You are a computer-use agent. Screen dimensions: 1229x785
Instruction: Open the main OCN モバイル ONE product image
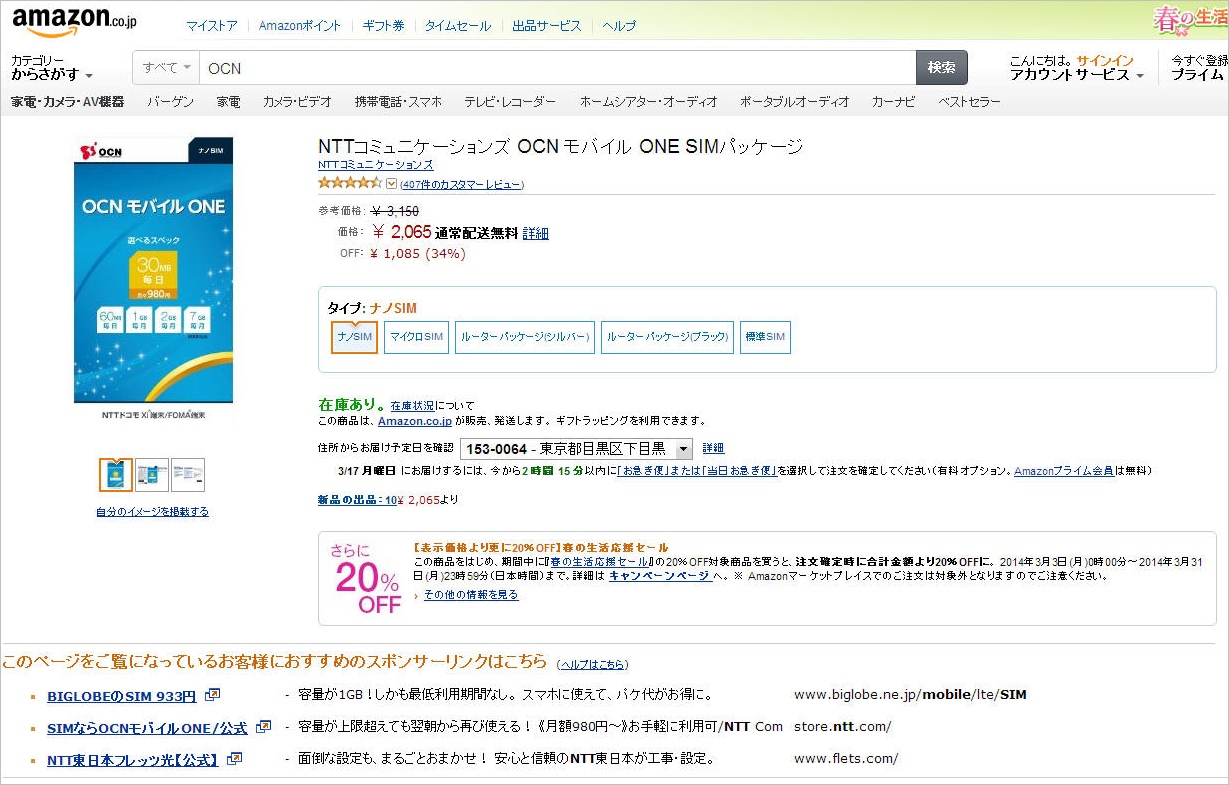pyautogui.click(x=153, y=270)
